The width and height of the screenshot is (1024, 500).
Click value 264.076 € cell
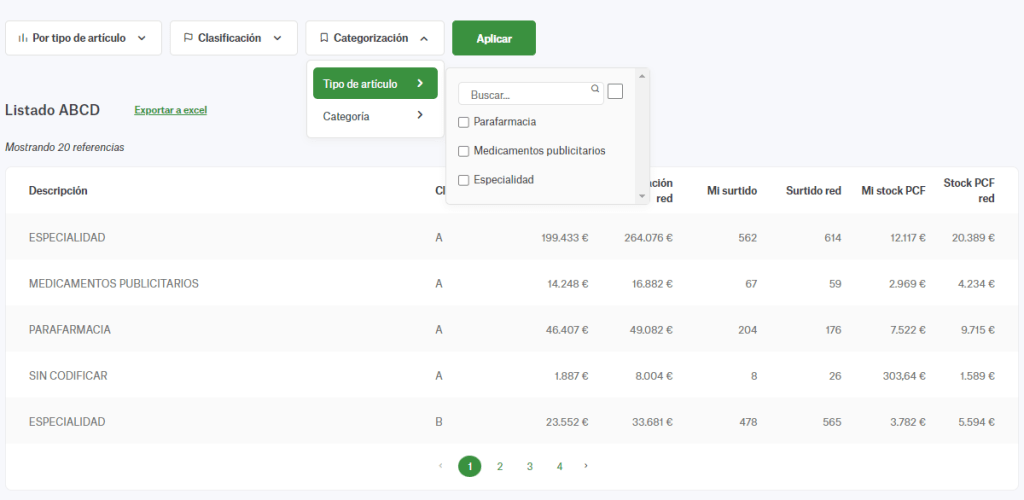648,238
